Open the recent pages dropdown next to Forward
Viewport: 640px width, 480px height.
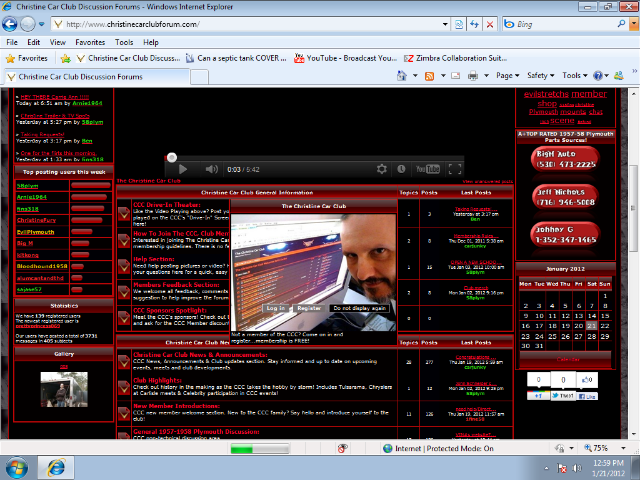pyautogui.click(x=42, y=24)
